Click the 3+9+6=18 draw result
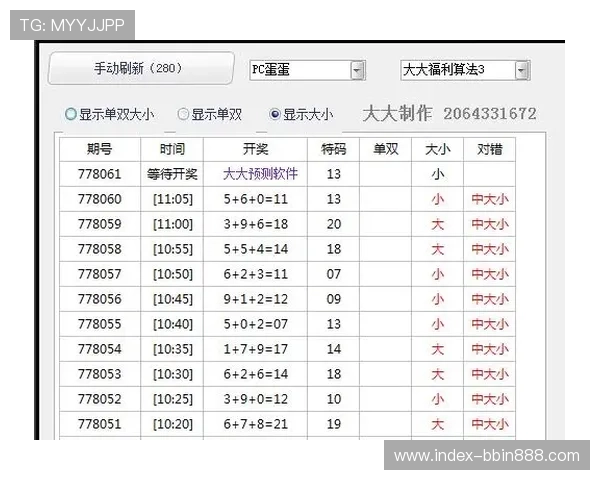 click(x=255, y=224)
